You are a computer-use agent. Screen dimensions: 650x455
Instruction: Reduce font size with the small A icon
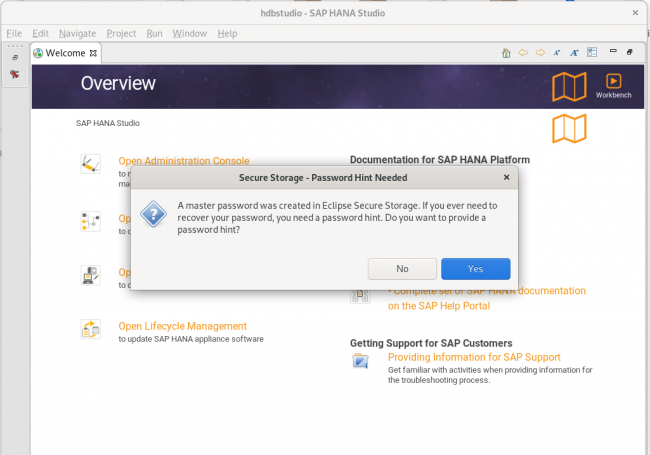point(557,53)
